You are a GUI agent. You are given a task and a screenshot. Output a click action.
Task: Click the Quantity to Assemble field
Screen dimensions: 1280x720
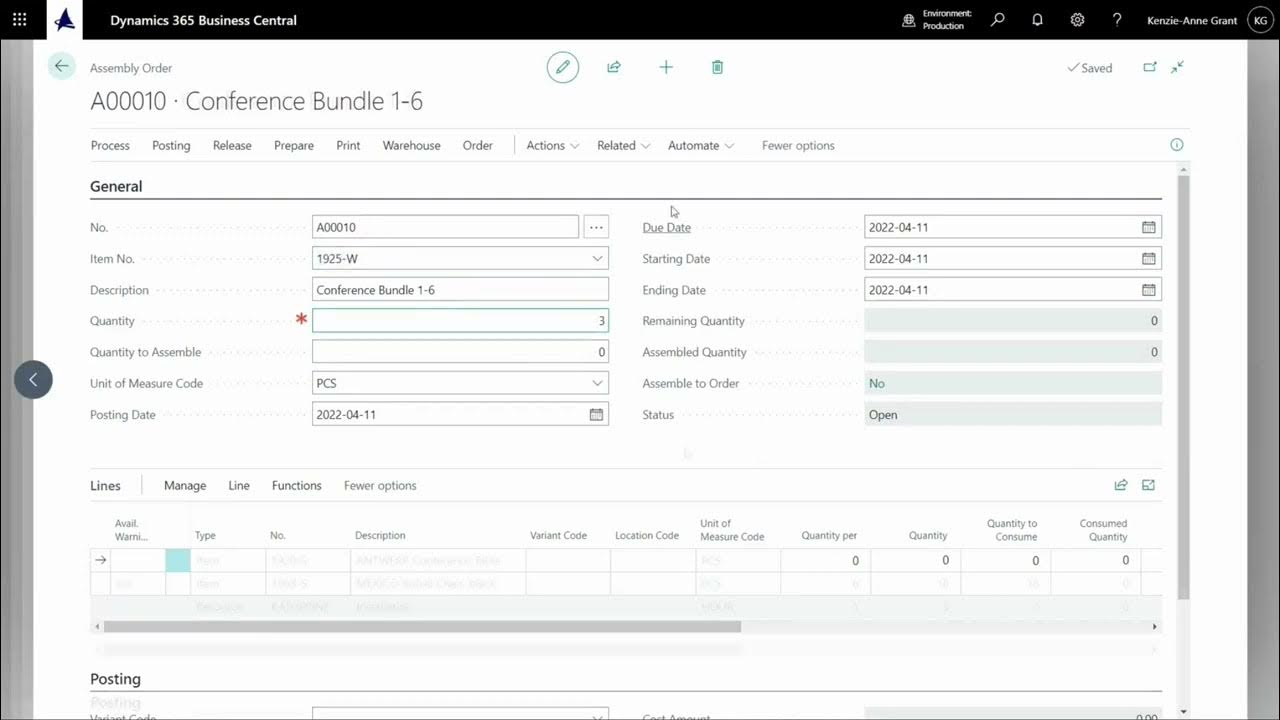coord(460,352)
